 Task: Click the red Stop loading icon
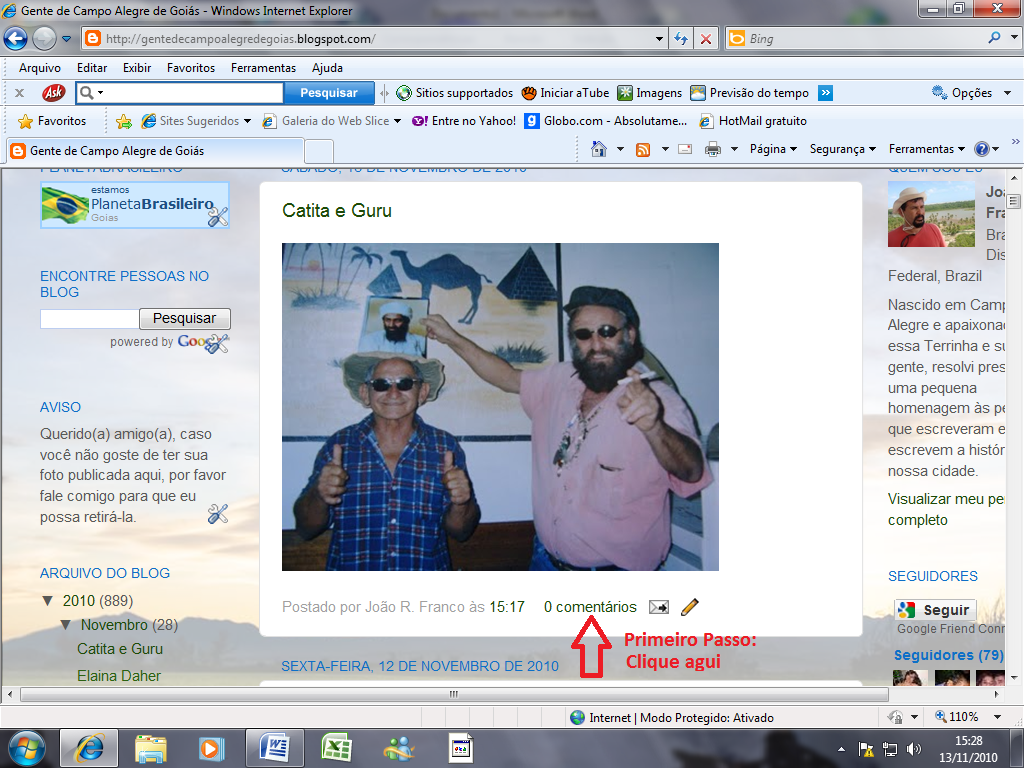706,39
